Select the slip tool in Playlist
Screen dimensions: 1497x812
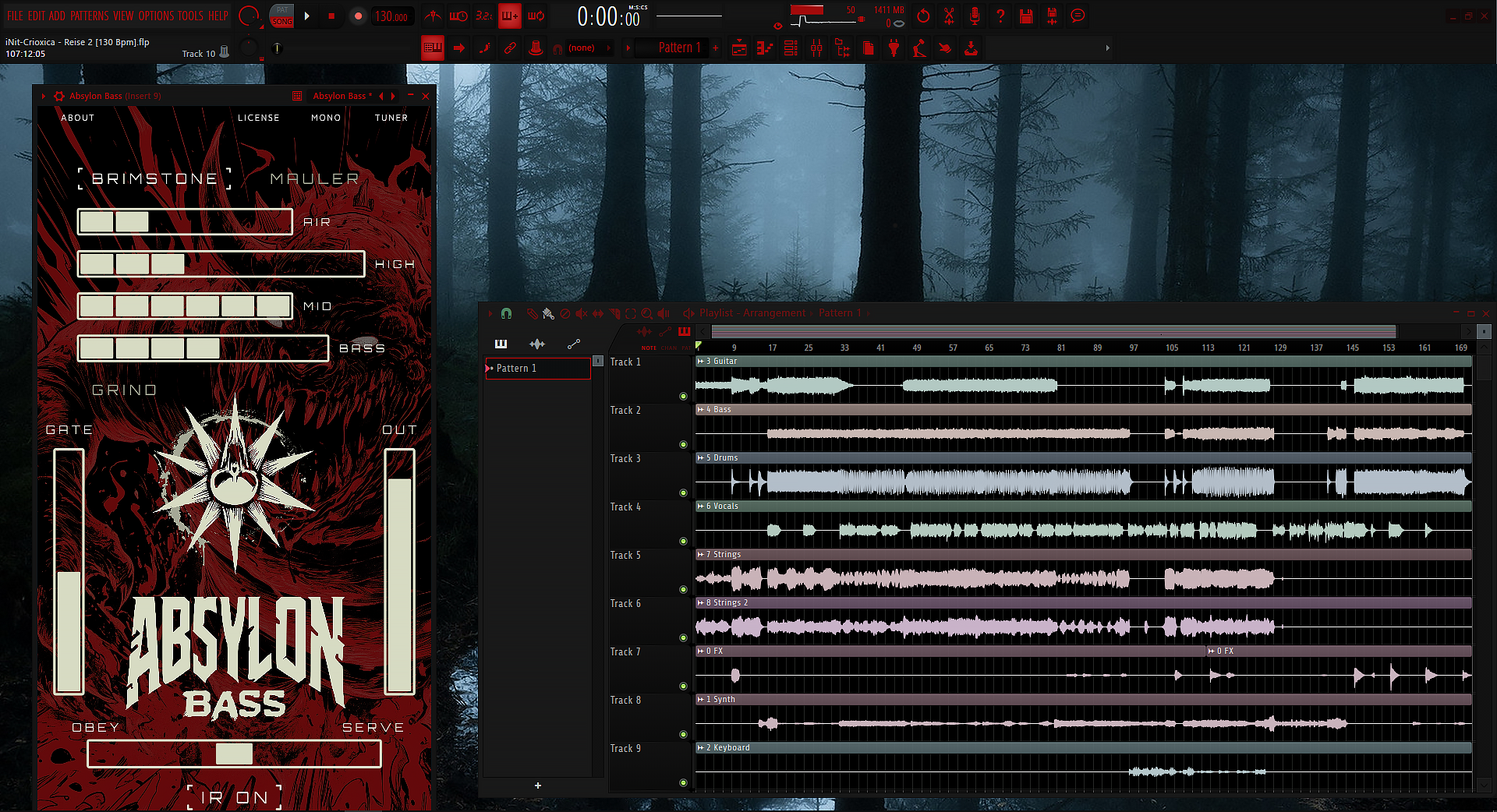click(598, 313)
